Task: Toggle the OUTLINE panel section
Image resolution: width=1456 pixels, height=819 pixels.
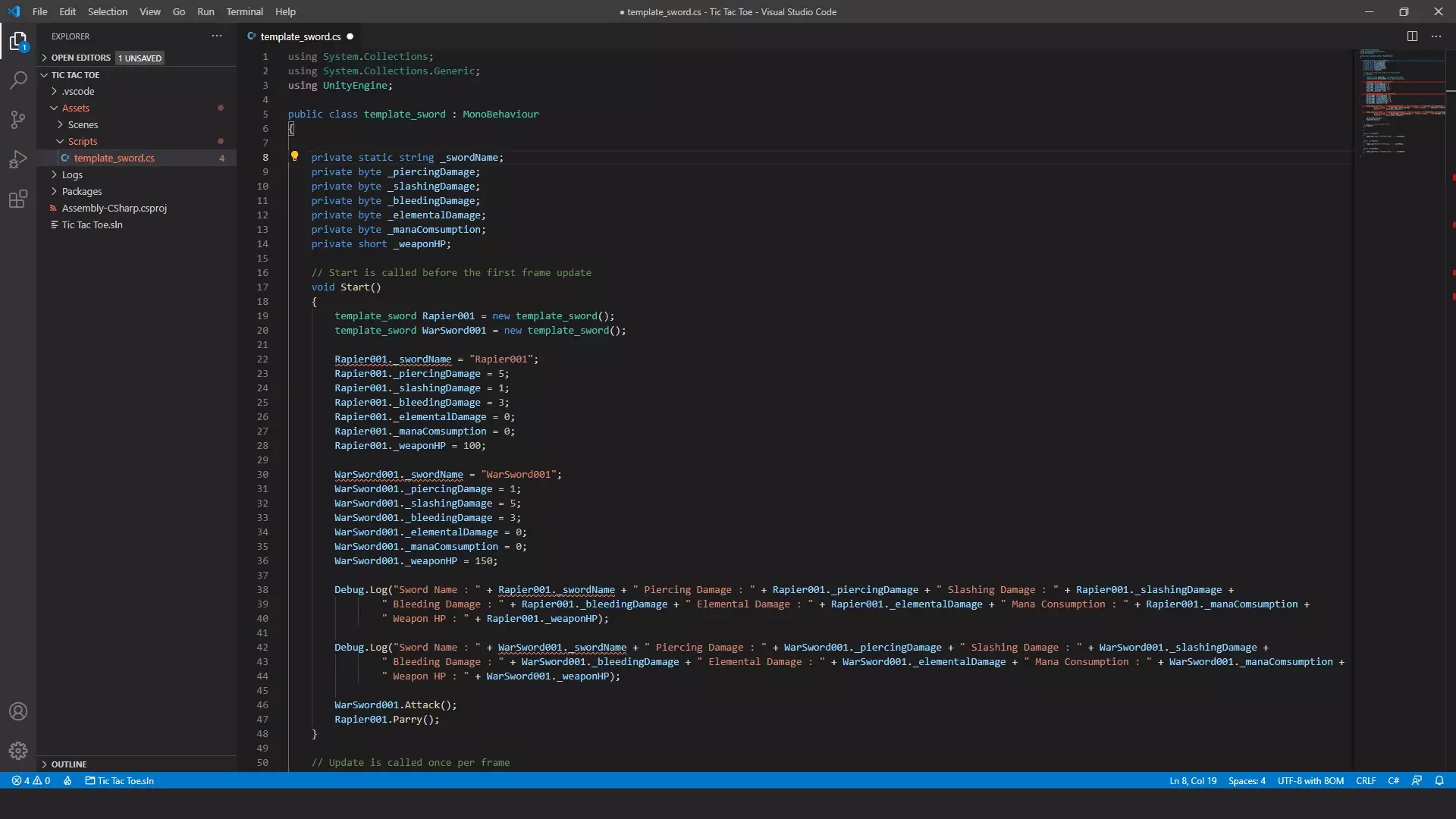Action: (x=67, y=763)
